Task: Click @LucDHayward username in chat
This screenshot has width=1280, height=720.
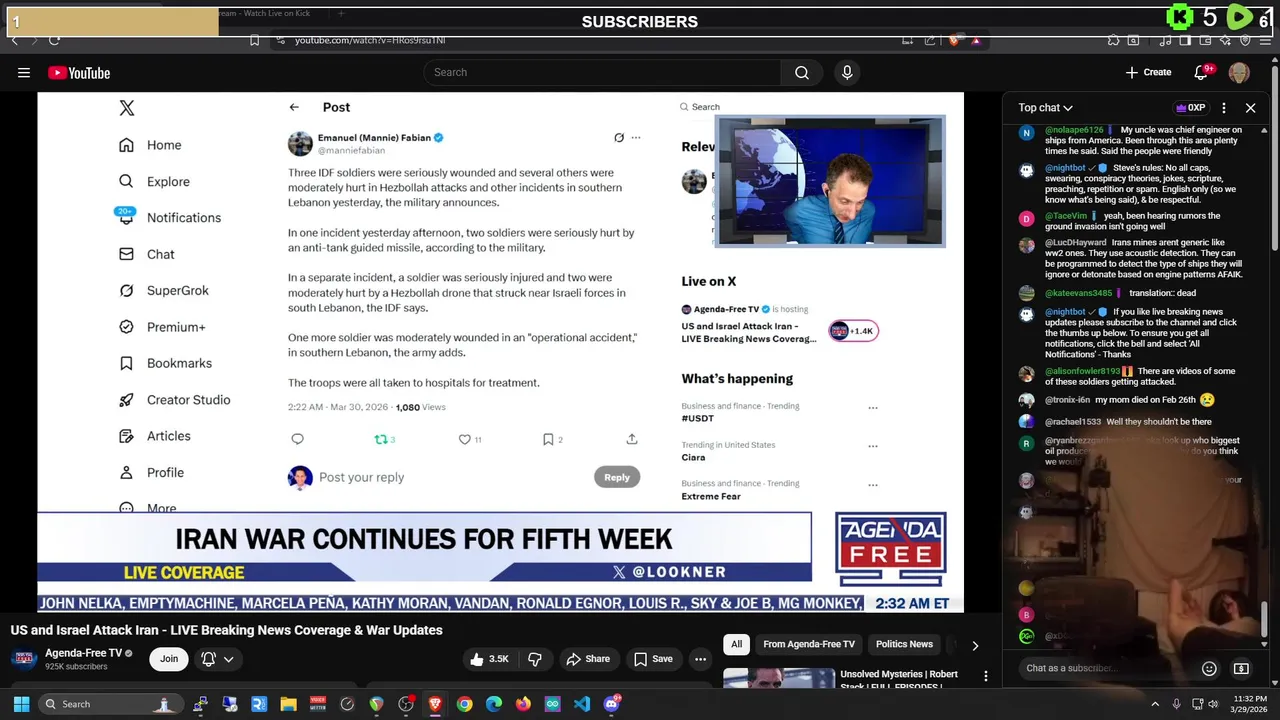Action: [1075, 242]
